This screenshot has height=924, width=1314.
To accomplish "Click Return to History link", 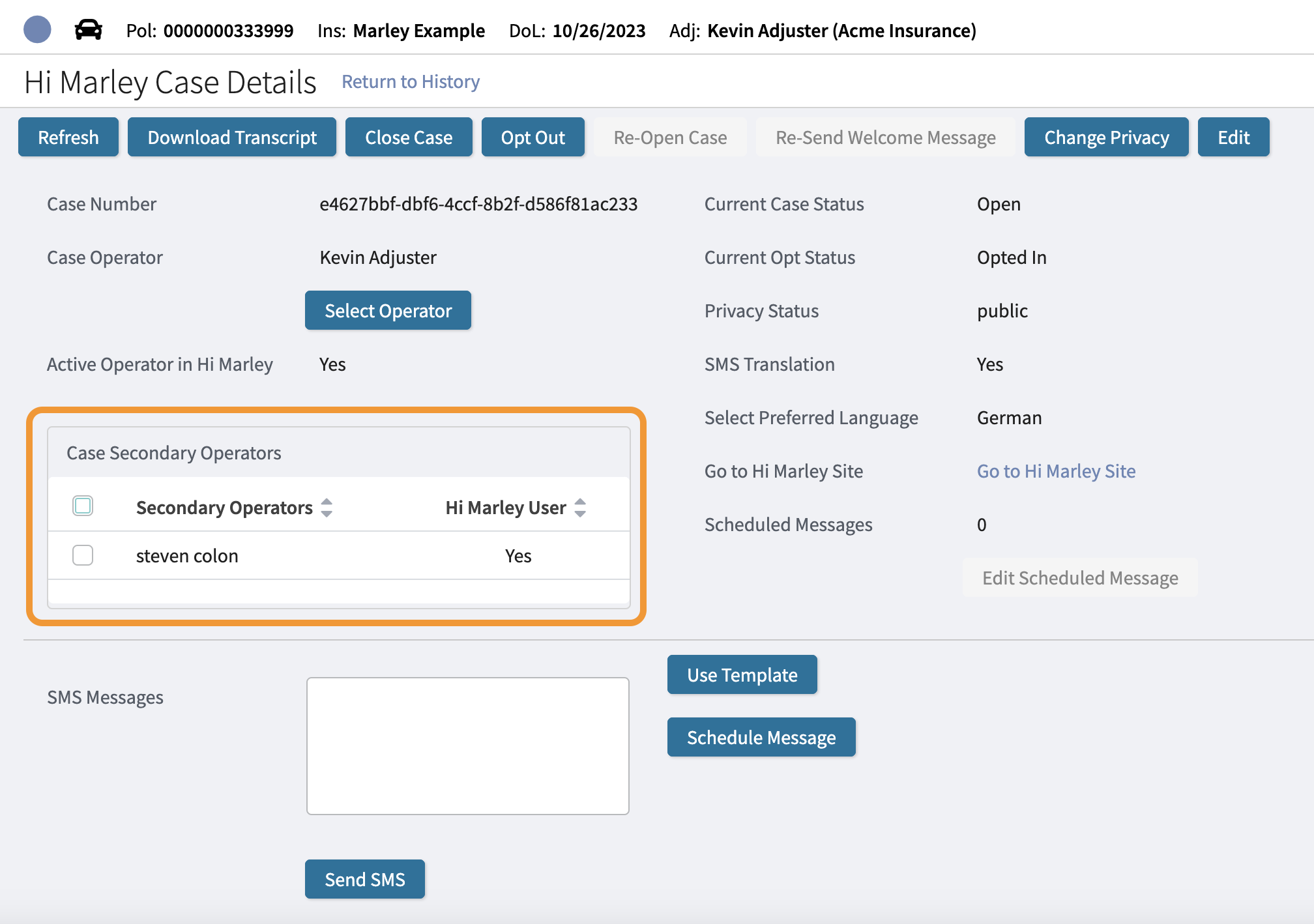I will [410, 81].
